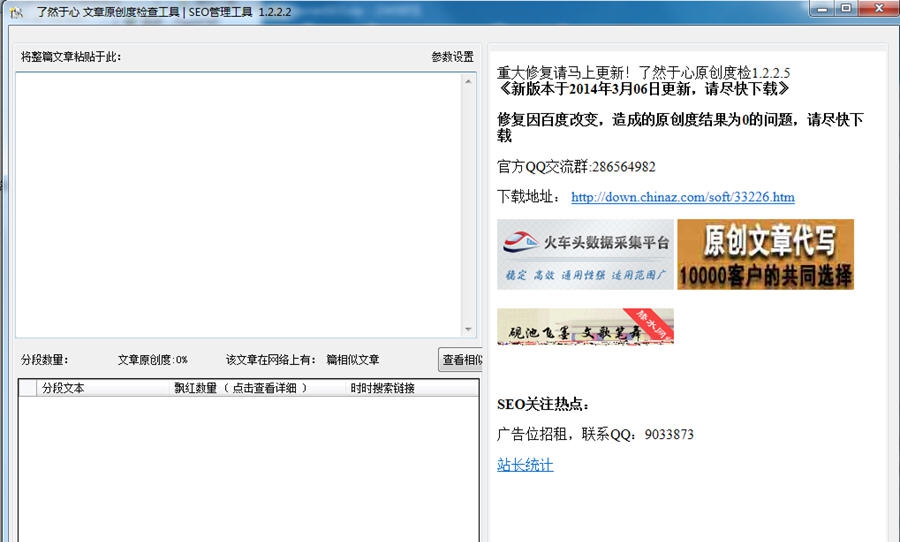The height and width of the screenshot is (542, 900).
Task: Click the official QQ group number 286564982
Action: pyautogui.click(x=623, y=166)
